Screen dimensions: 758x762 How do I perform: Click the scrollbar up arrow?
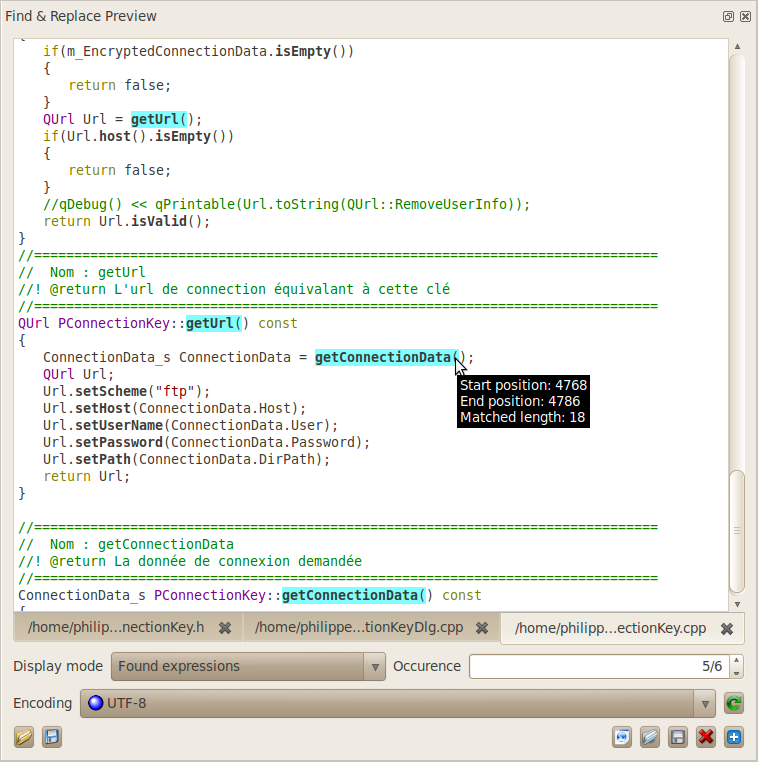737,46
